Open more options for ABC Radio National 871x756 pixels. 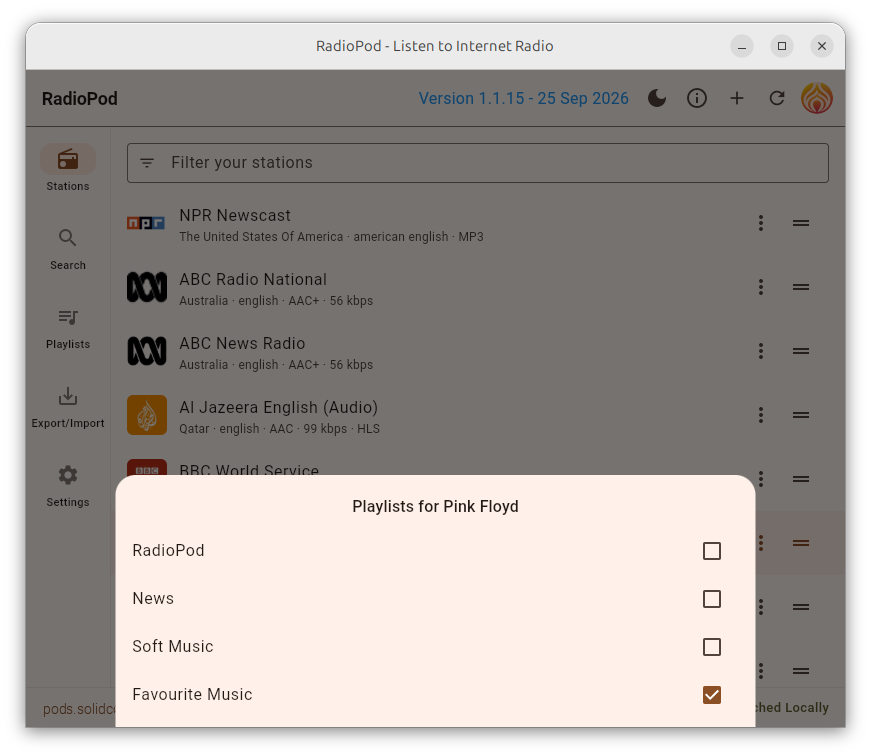(761, 287)
